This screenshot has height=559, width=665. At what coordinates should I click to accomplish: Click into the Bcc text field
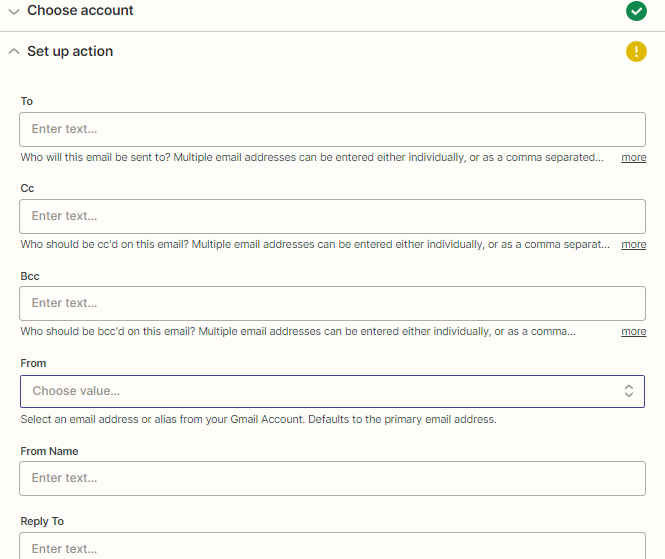coord(332,303)
